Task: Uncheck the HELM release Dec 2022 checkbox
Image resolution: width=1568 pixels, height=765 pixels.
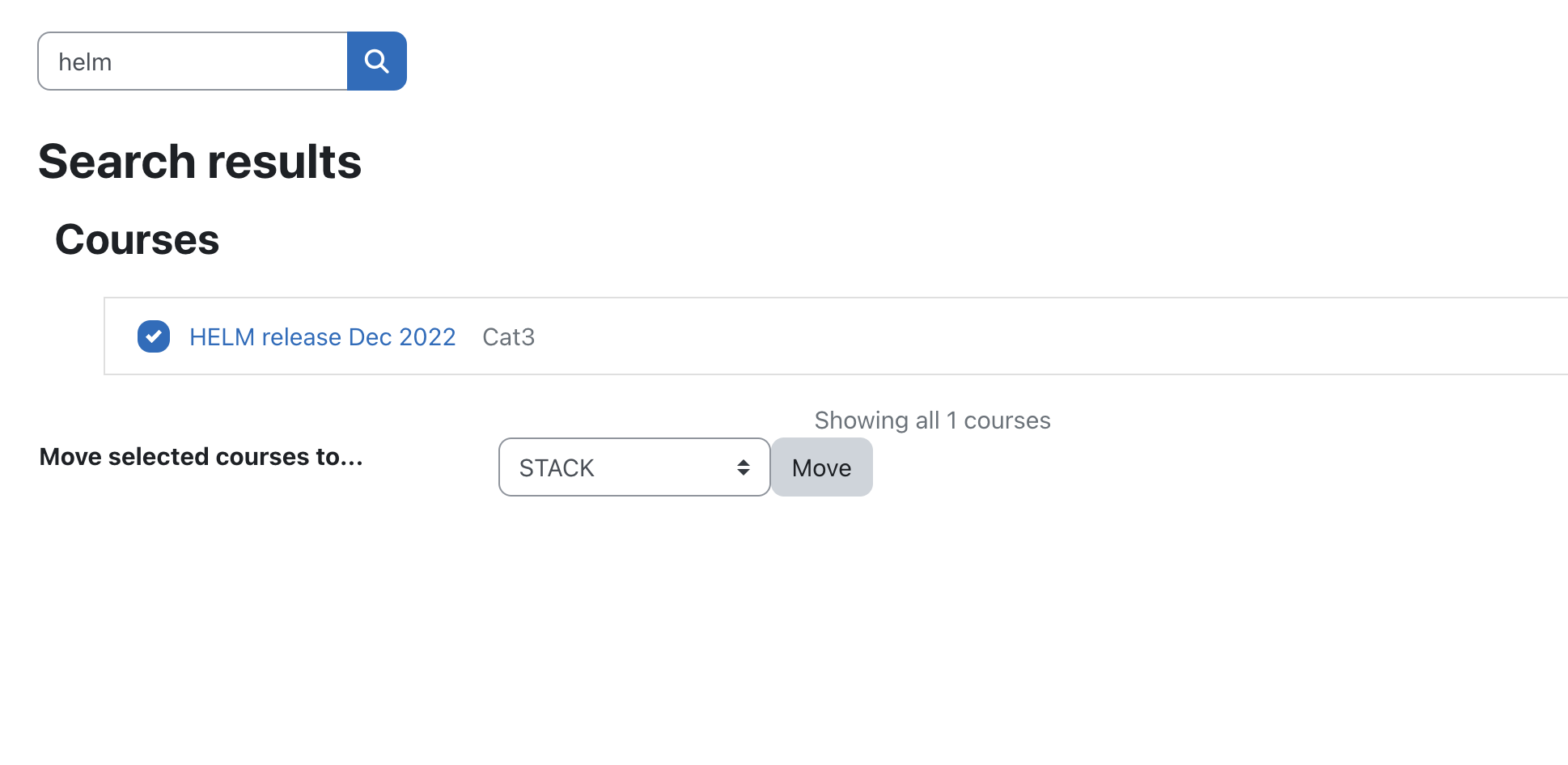Action: [154, 336]
